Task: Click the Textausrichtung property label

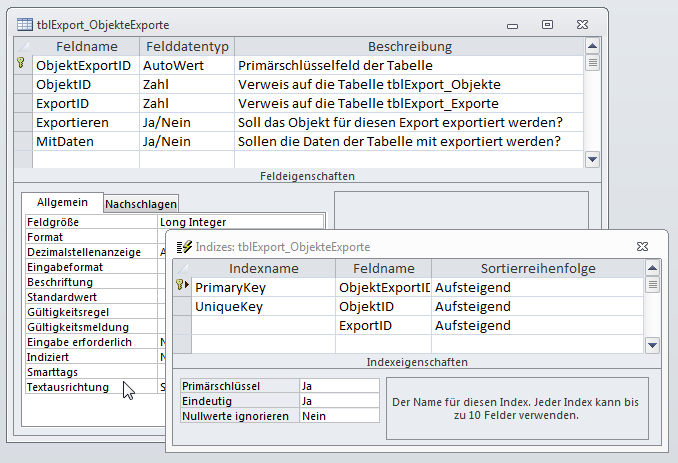Action: (68, 387)
